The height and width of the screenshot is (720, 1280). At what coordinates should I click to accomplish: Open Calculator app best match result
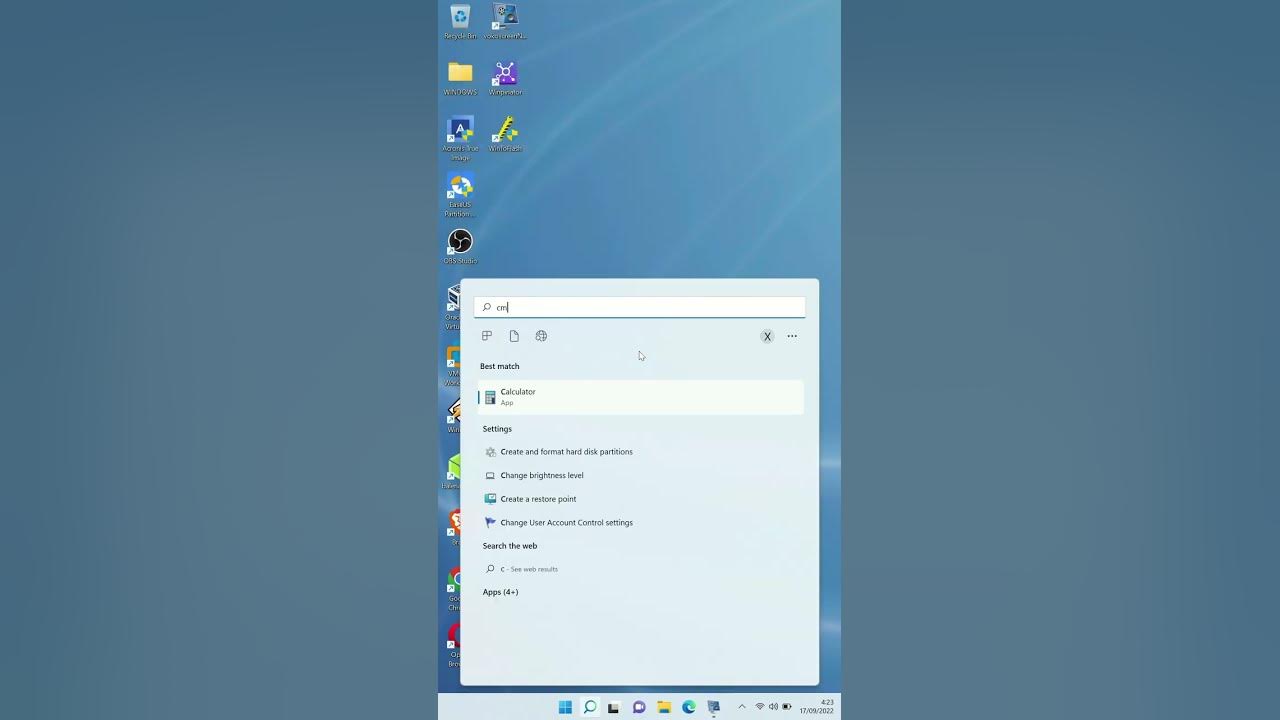click(x=640, y=397)
